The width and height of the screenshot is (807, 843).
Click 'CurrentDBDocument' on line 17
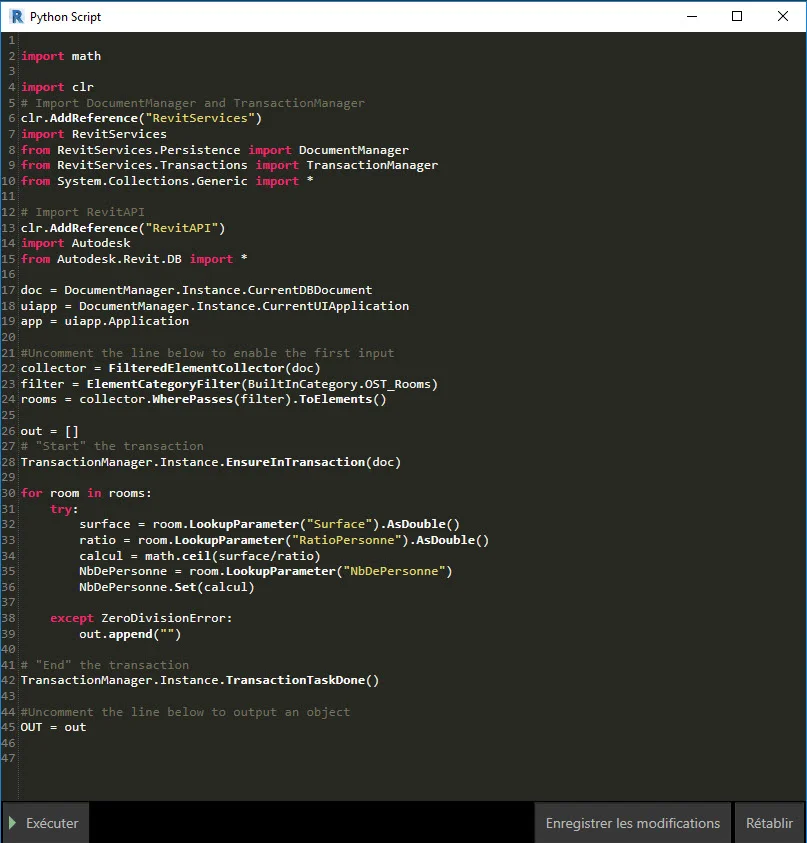(x=310, y=290)
